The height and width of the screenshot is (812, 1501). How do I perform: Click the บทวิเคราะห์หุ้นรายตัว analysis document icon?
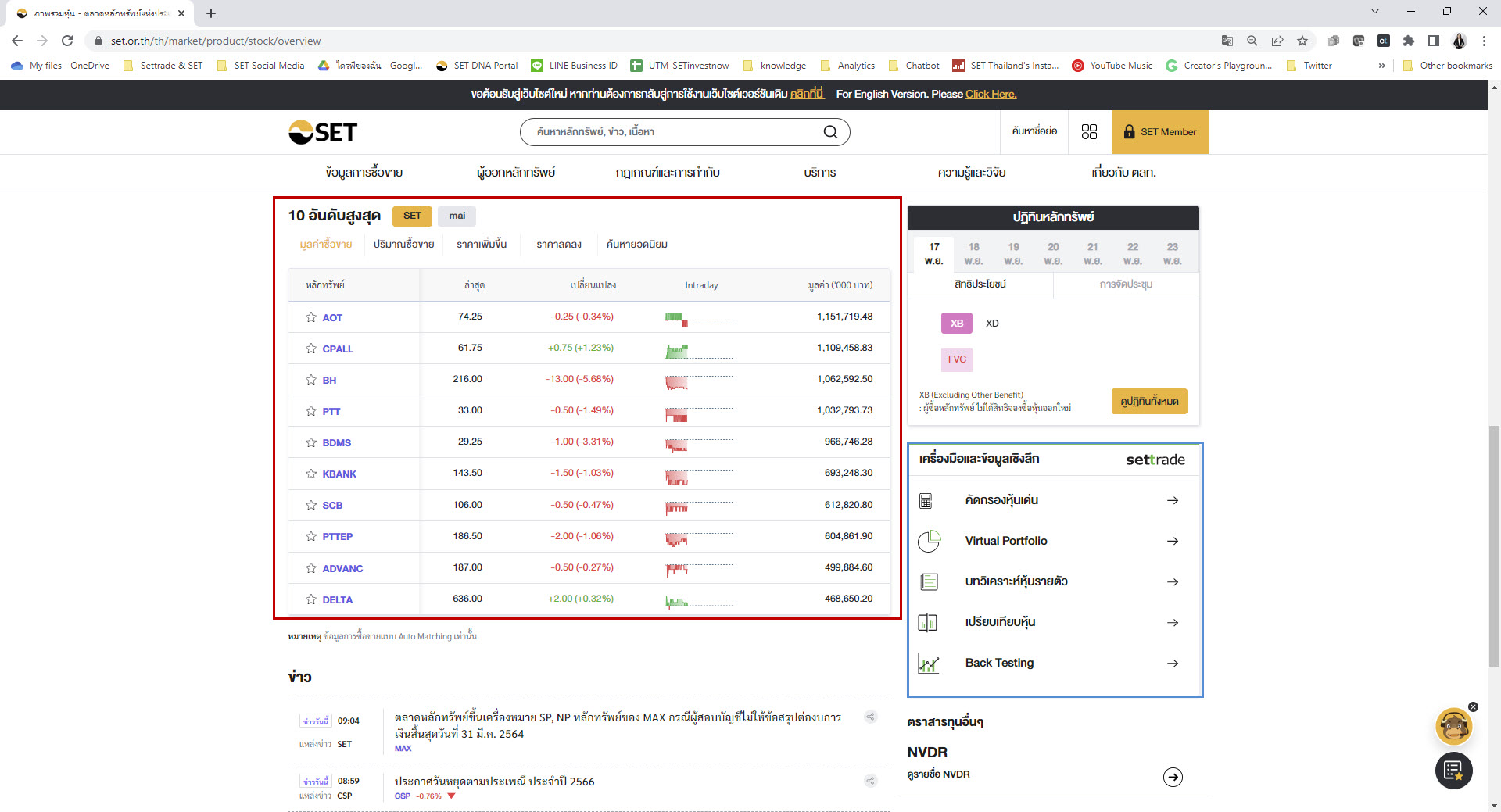[930, 581]
